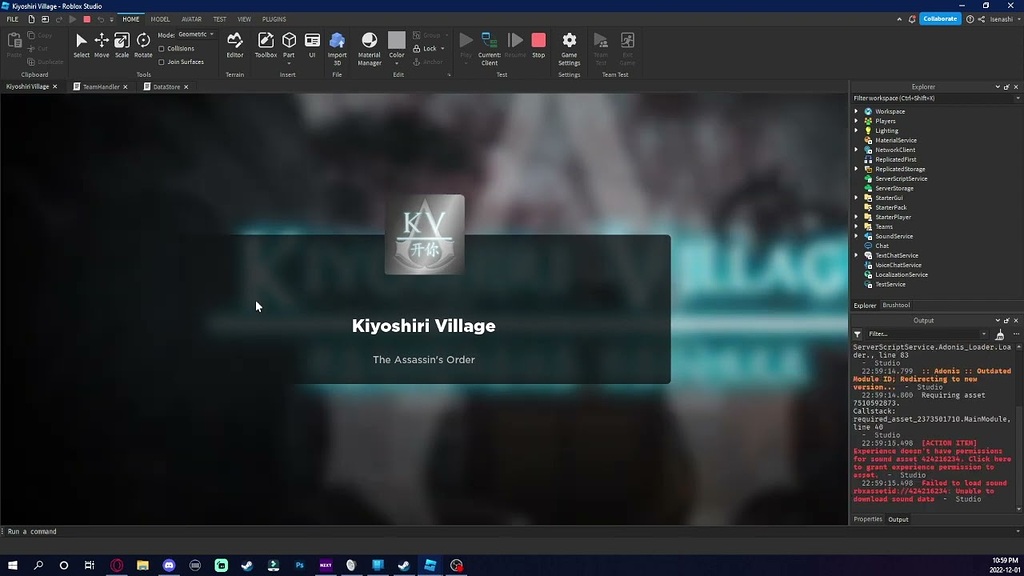Select the Move tool
Viewport: 1024px width, 576px height.
(x=101, y=46)
